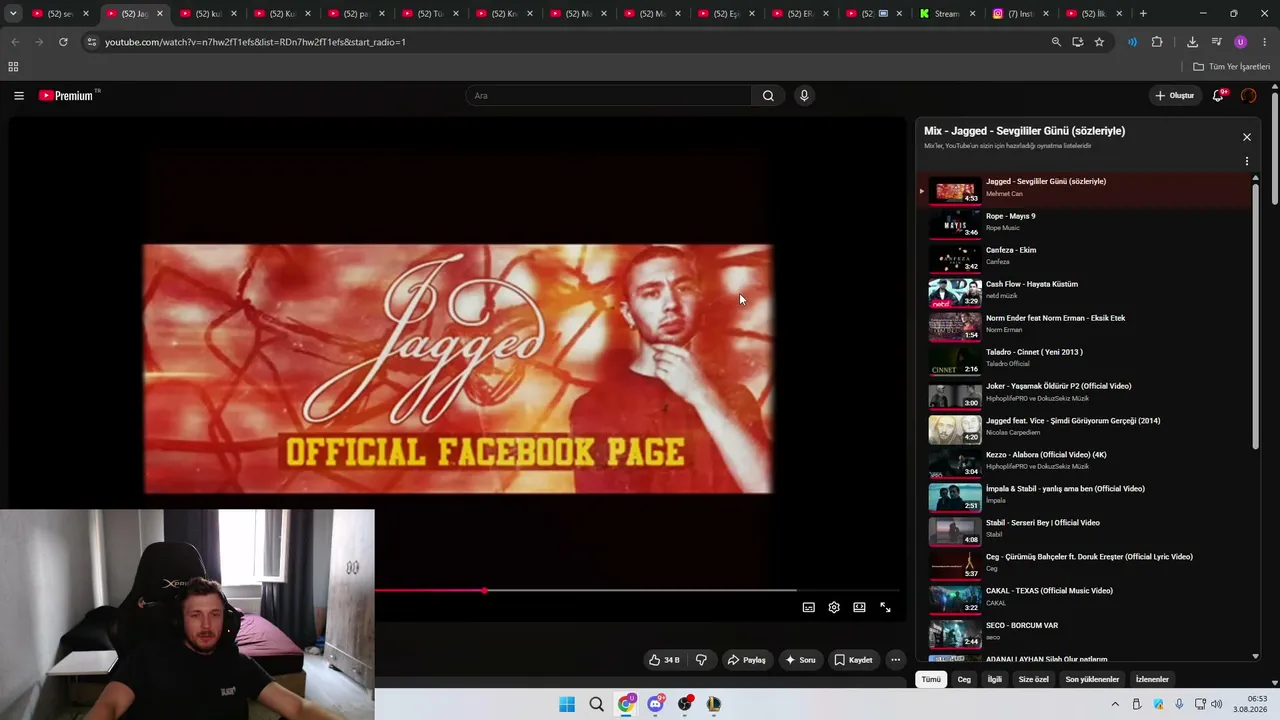Viewport: 1280px width, 720px height.
Task: Select the Ceg filter chip
Action: pyautogui.click(x=964, y=679)
